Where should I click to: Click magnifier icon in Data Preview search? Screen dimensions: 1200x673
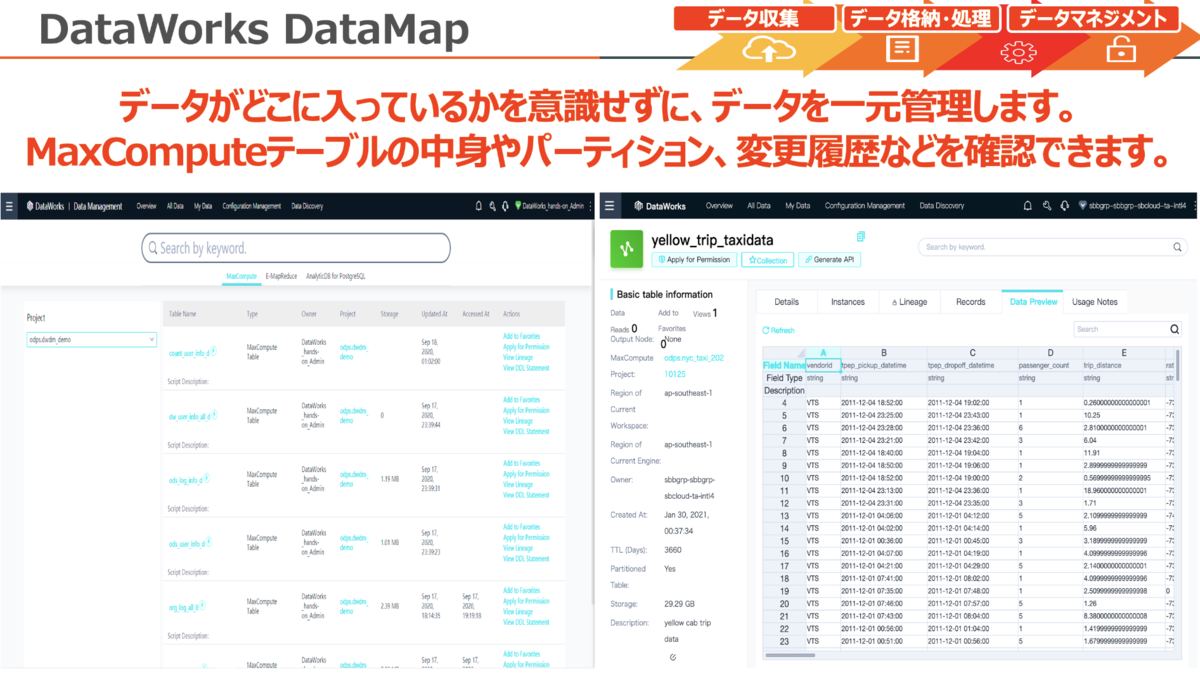pos(1175,329)
